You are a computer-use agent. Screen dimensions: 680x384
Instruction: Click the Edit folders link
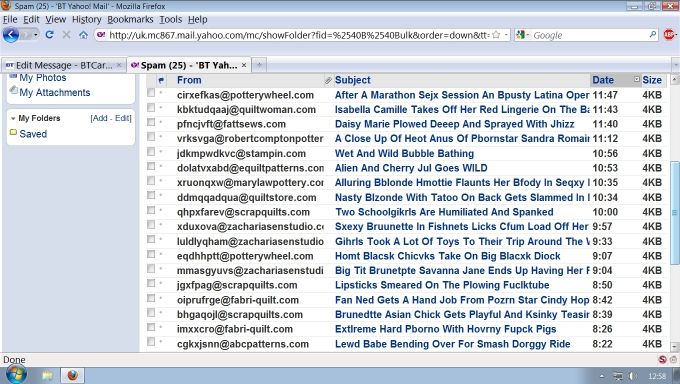122,118
